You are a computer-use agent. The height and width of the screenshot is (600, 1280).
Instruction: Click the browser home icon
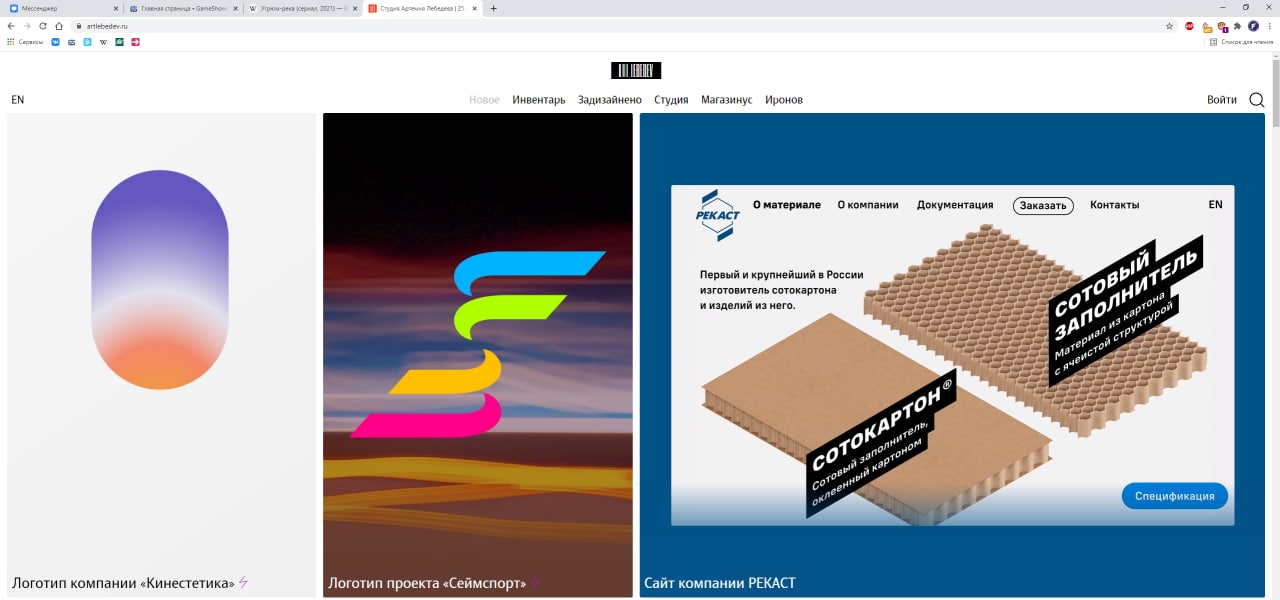point(59,26)
